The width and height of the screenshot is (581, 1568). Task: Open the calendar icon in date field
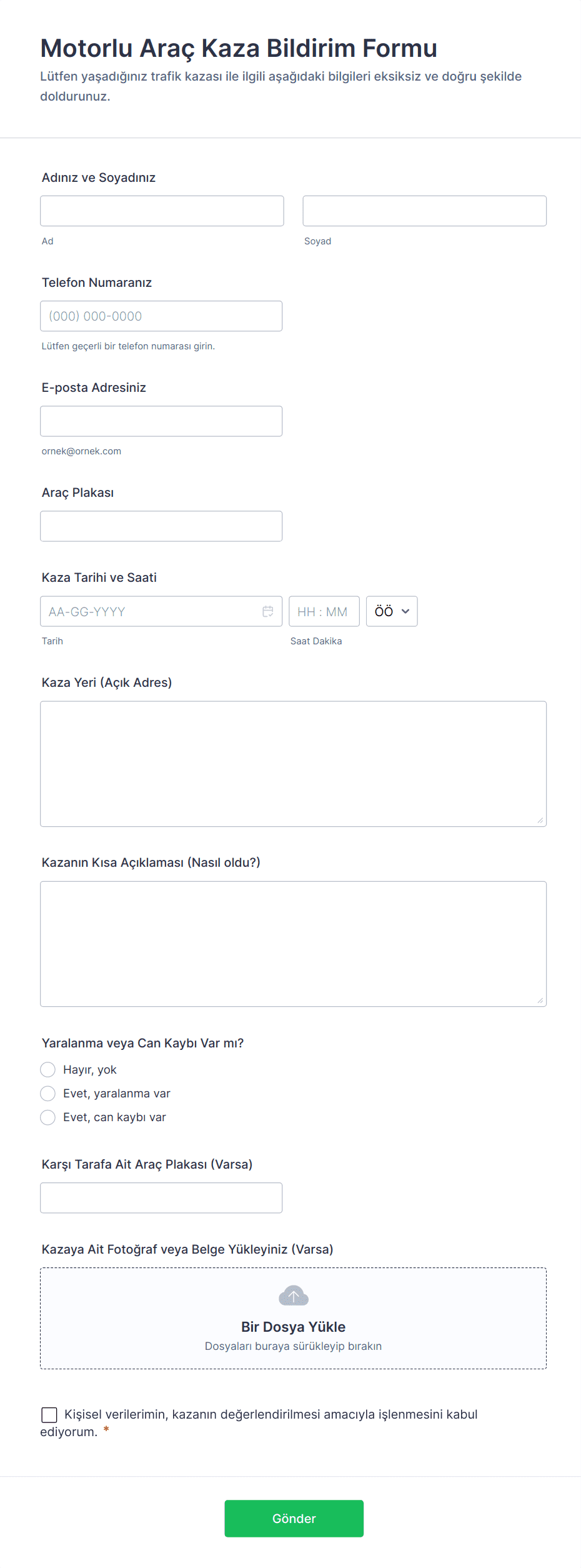click(268, 611)
